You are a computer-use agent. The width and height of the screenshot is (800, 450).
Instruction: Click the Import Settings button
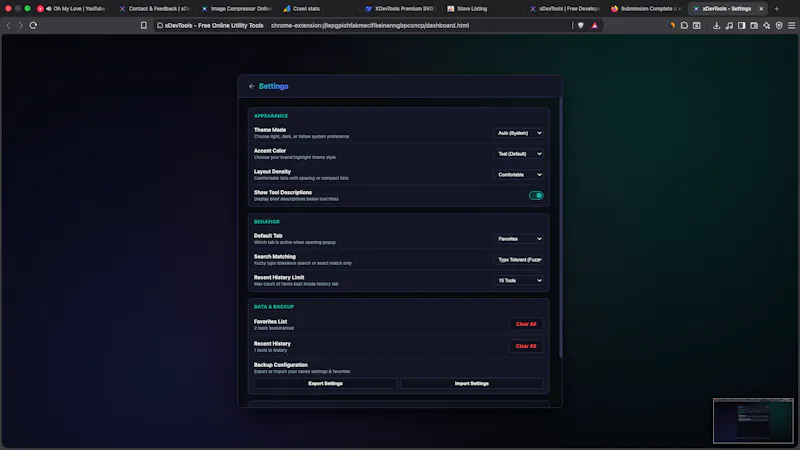coord(471,384)
